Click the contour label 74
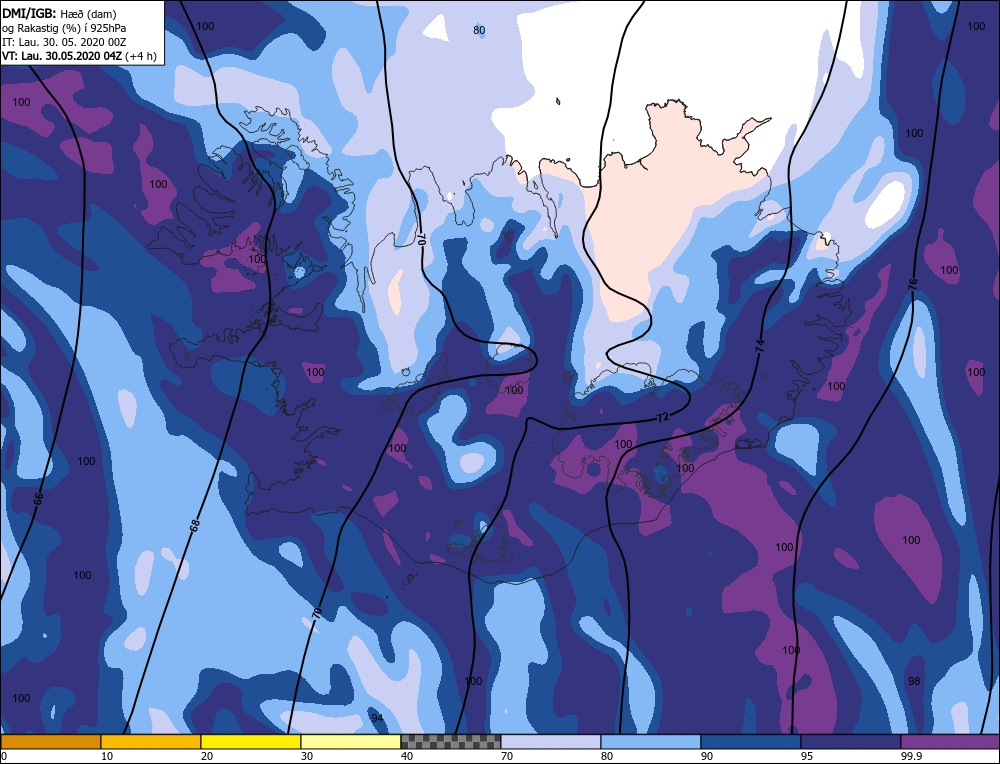The height and width of the screenshot is (764, 1000). (760, 346)
